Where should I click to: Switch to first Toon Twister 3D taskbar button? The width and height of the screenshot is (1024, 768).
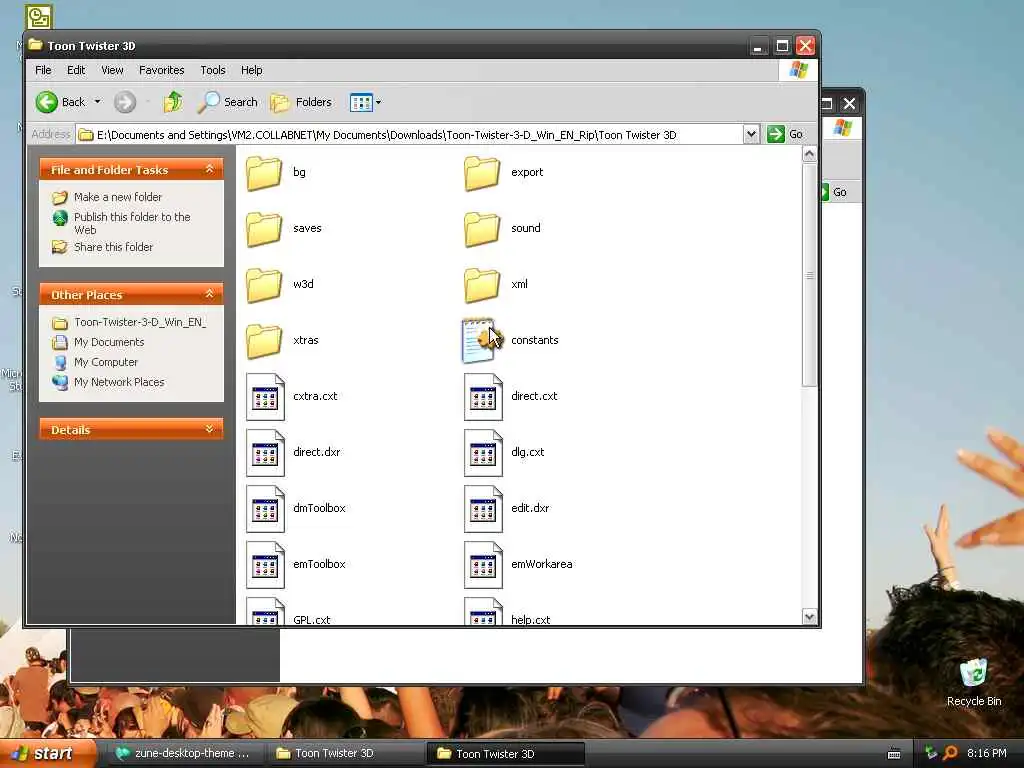point(346,754)
